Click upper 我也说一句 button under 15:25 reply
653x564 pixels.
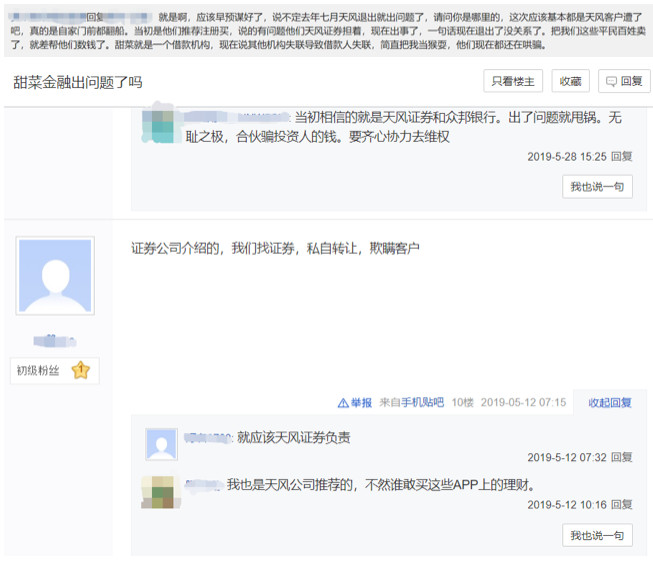point(597,187)
